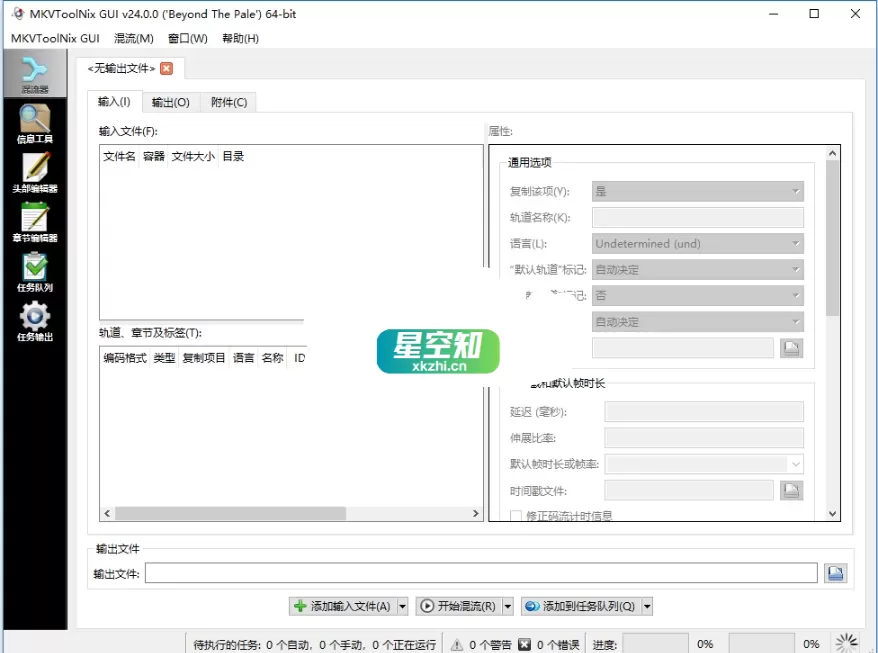The image size is (878, 653).
Task: Click the browse icon next to 输出文件
Action: click(836, 572)
